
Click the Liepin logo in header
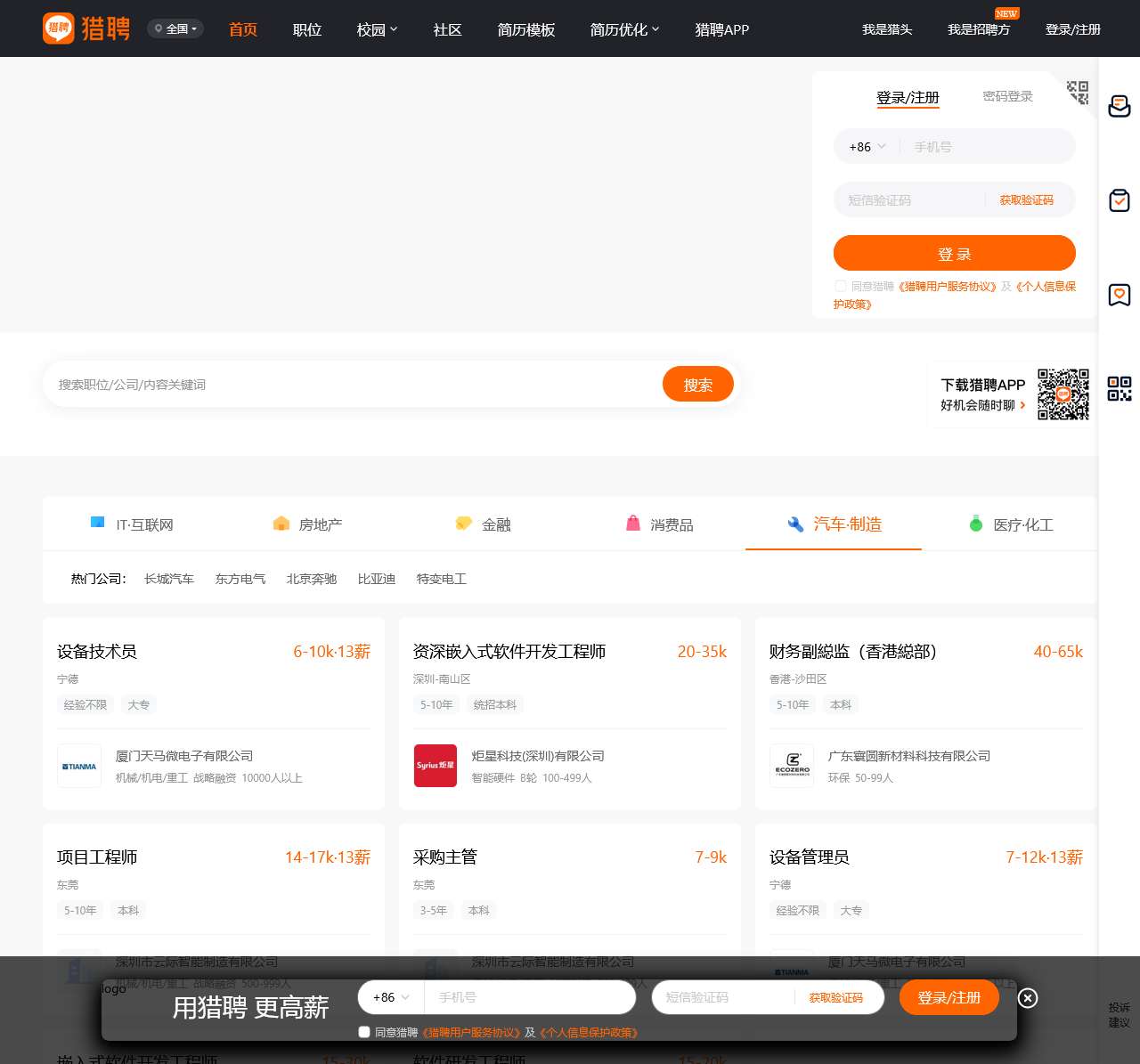coord(86,28)
